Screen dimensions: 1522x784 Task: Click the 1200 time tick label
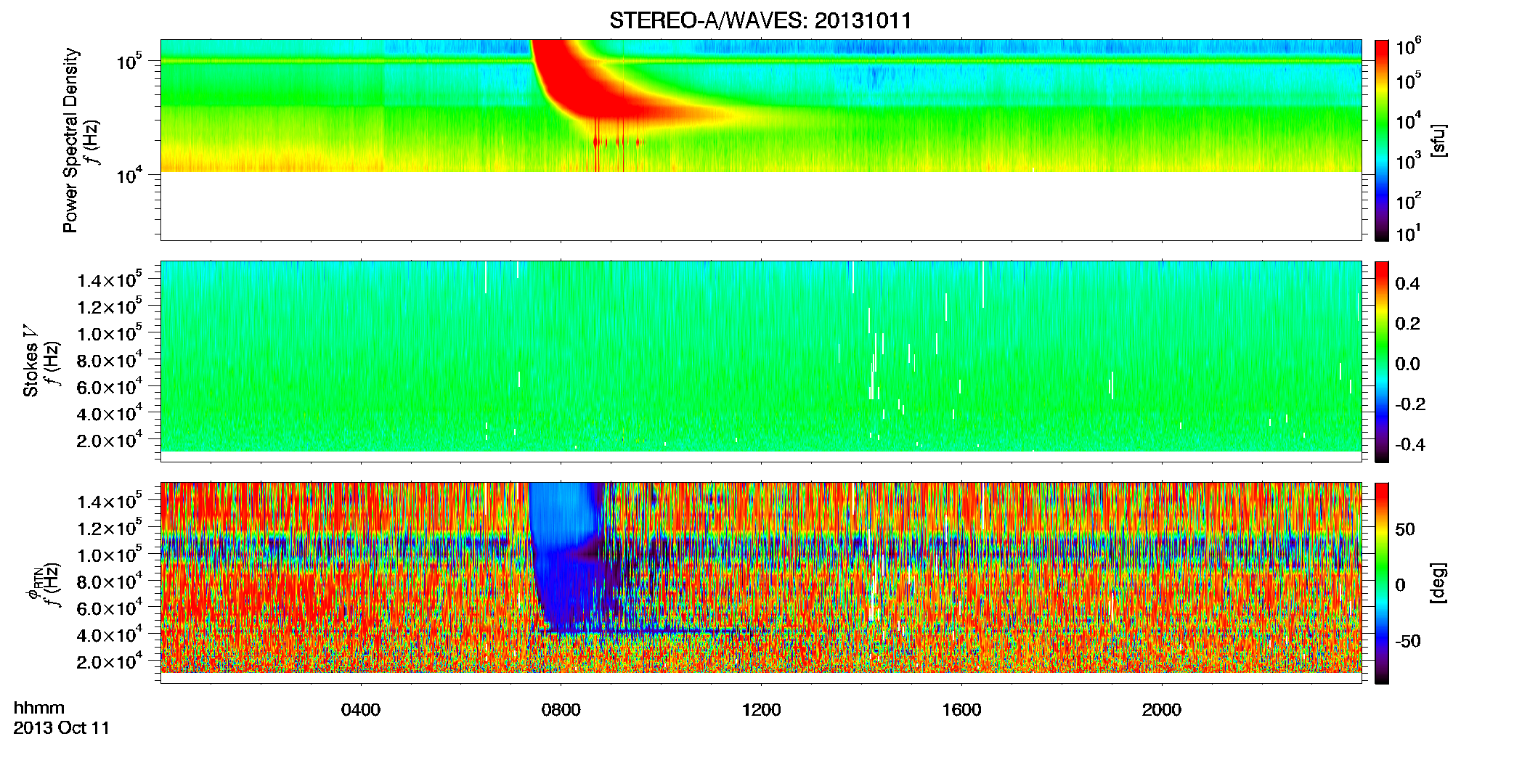(761, 710)
